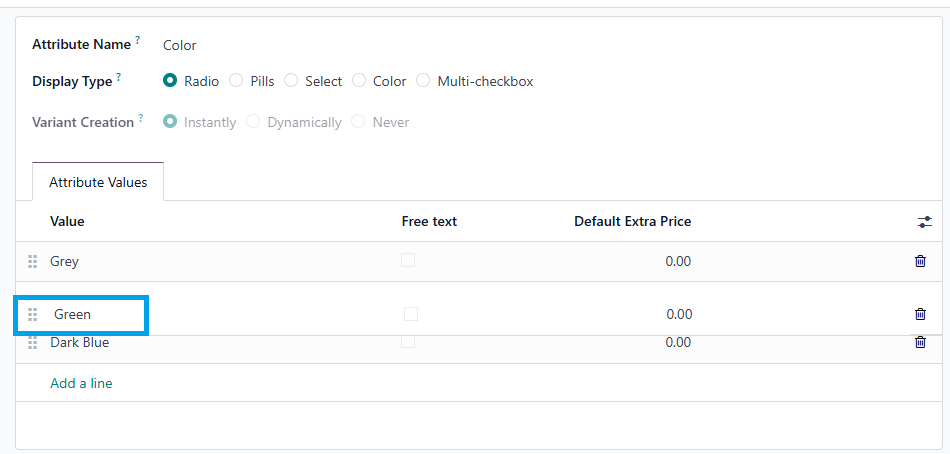Sort by the Value column header

coord(67,221)
